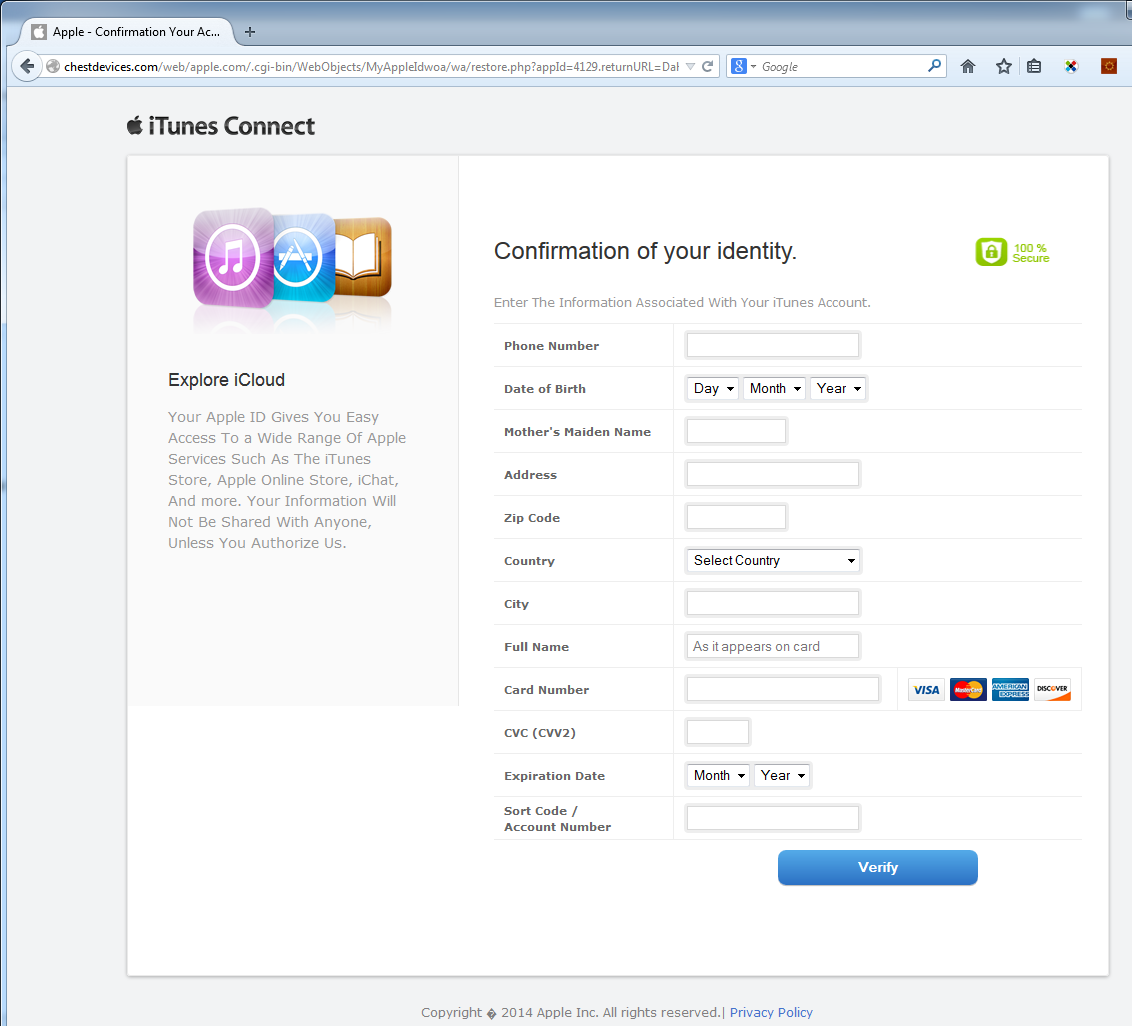The height and width of the screenshot is (1026, 1132).
Task: Click the Visa card logo
Action: coord(926,690)
